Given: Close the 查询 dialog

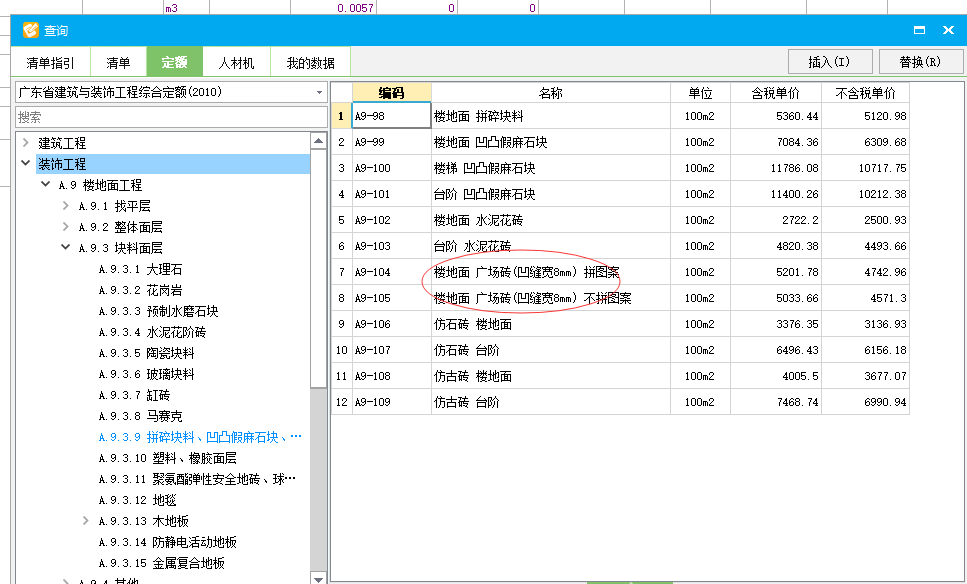Looking at the screenshot, I should coord(948,30).
